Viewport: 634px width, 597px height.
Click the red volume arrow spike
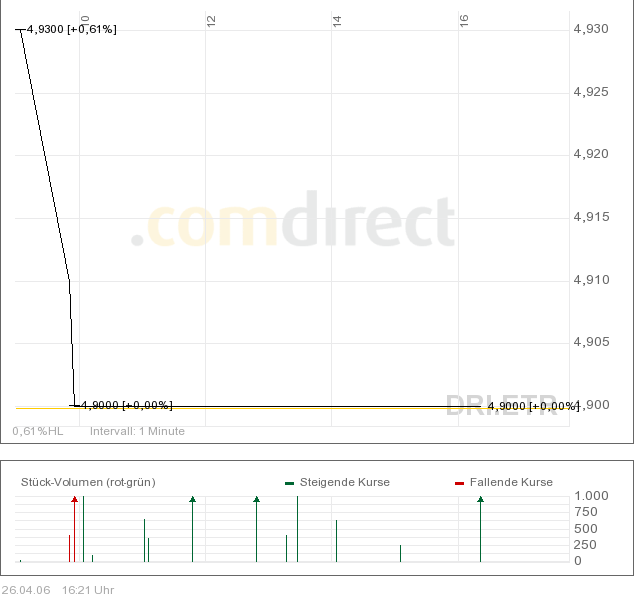click(74, 525)
